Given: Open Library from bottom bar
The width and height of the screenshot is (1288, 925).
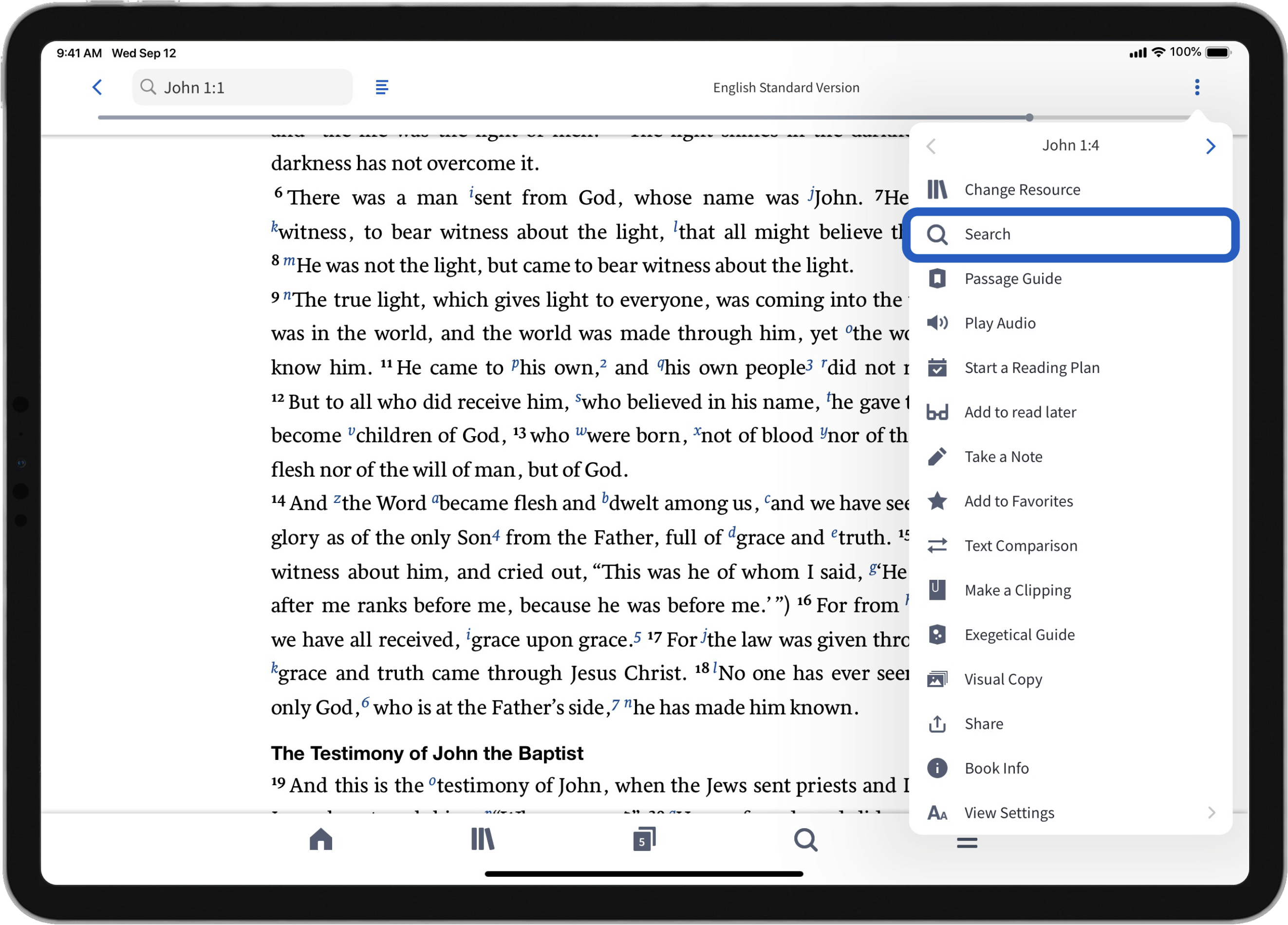Looking at the screenshot, I should tap(483, 839).
